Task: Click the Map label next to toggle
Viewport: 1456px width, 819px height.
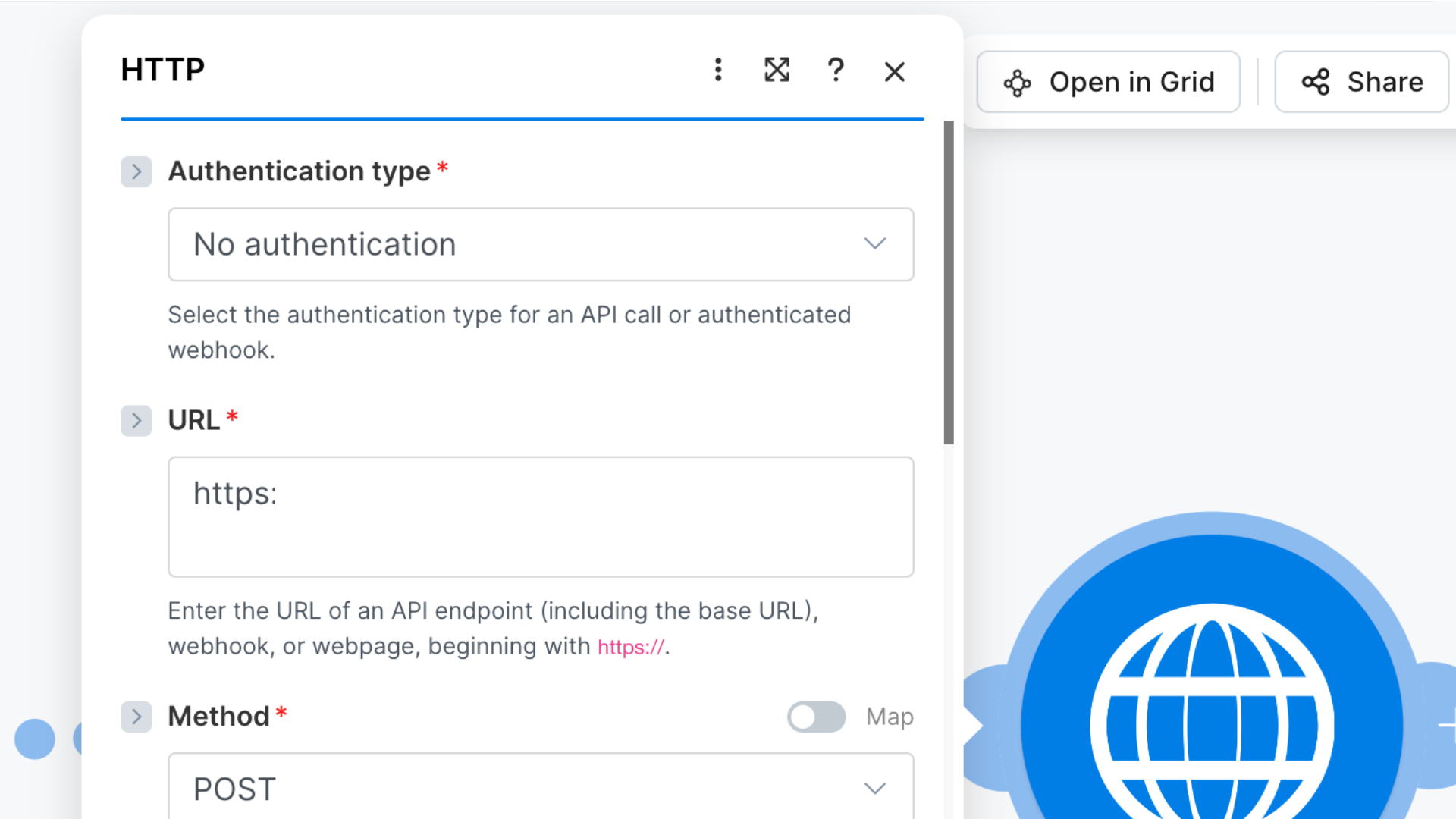Action: (890, 717)
